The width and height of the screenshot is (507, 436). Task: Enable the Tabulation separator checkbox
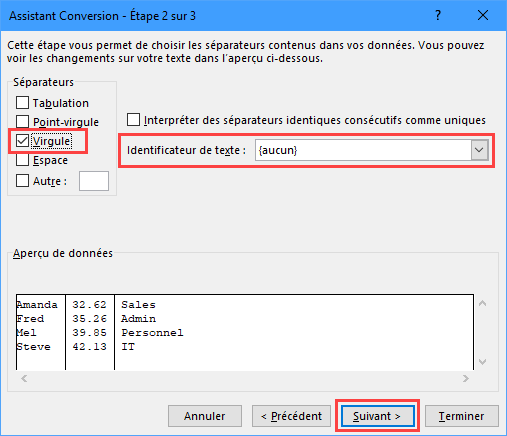point(22,103)
